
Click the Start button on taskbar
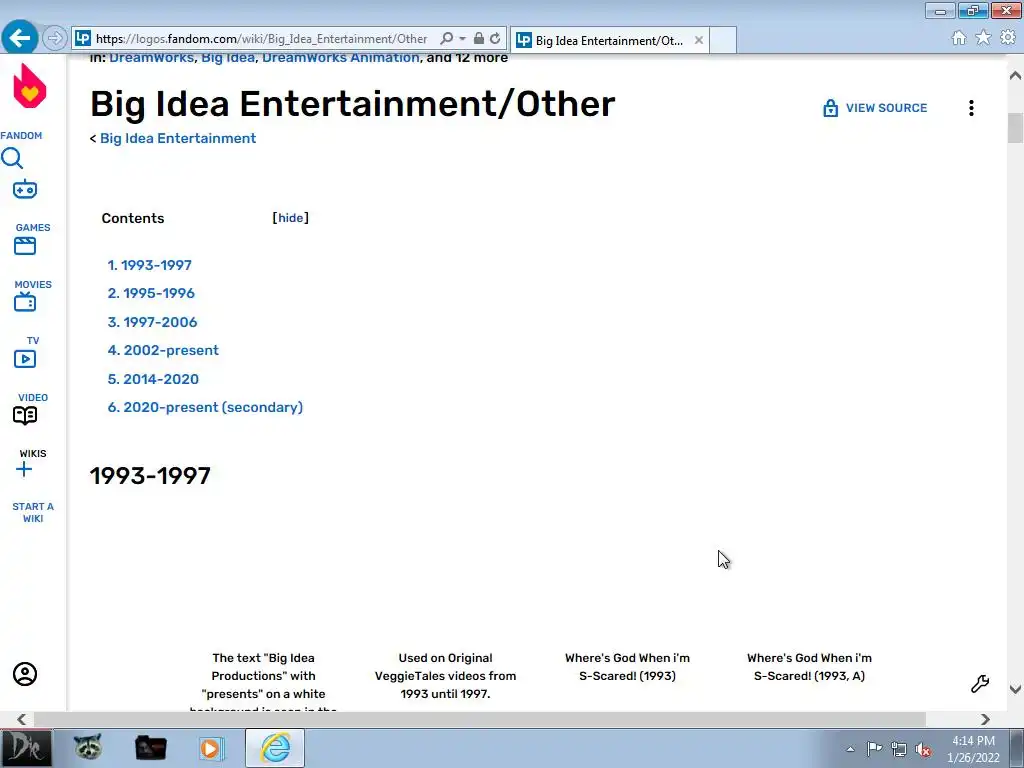click(x=26, y=748)
